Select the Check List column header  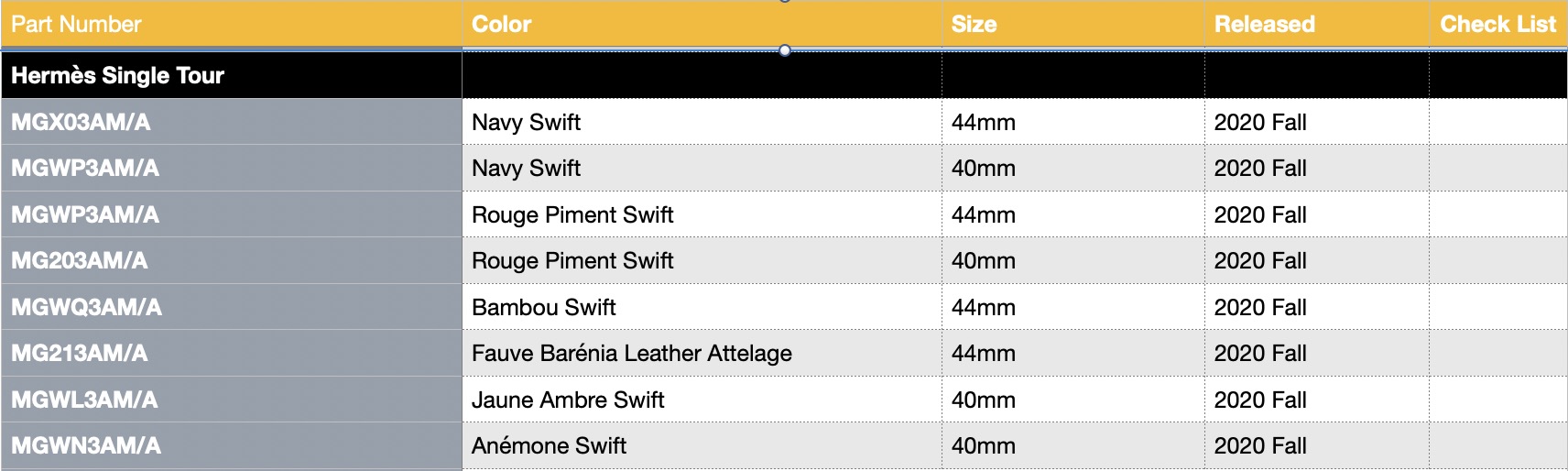click(1498, 24)
